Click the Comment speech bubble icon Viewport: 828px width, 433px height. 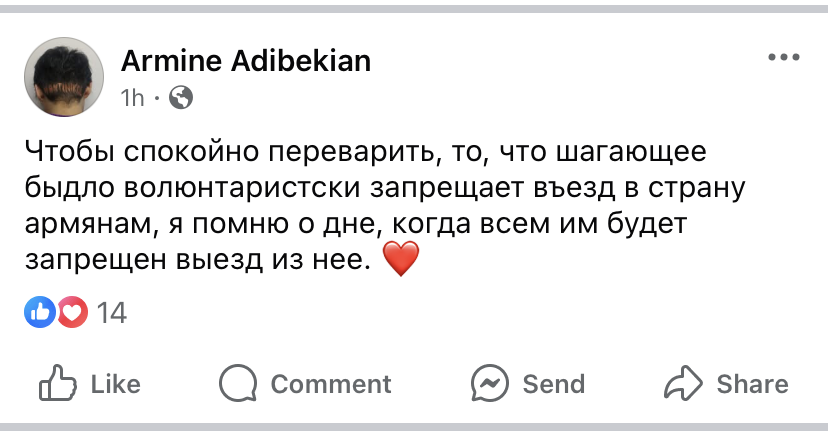click(238, 383)
